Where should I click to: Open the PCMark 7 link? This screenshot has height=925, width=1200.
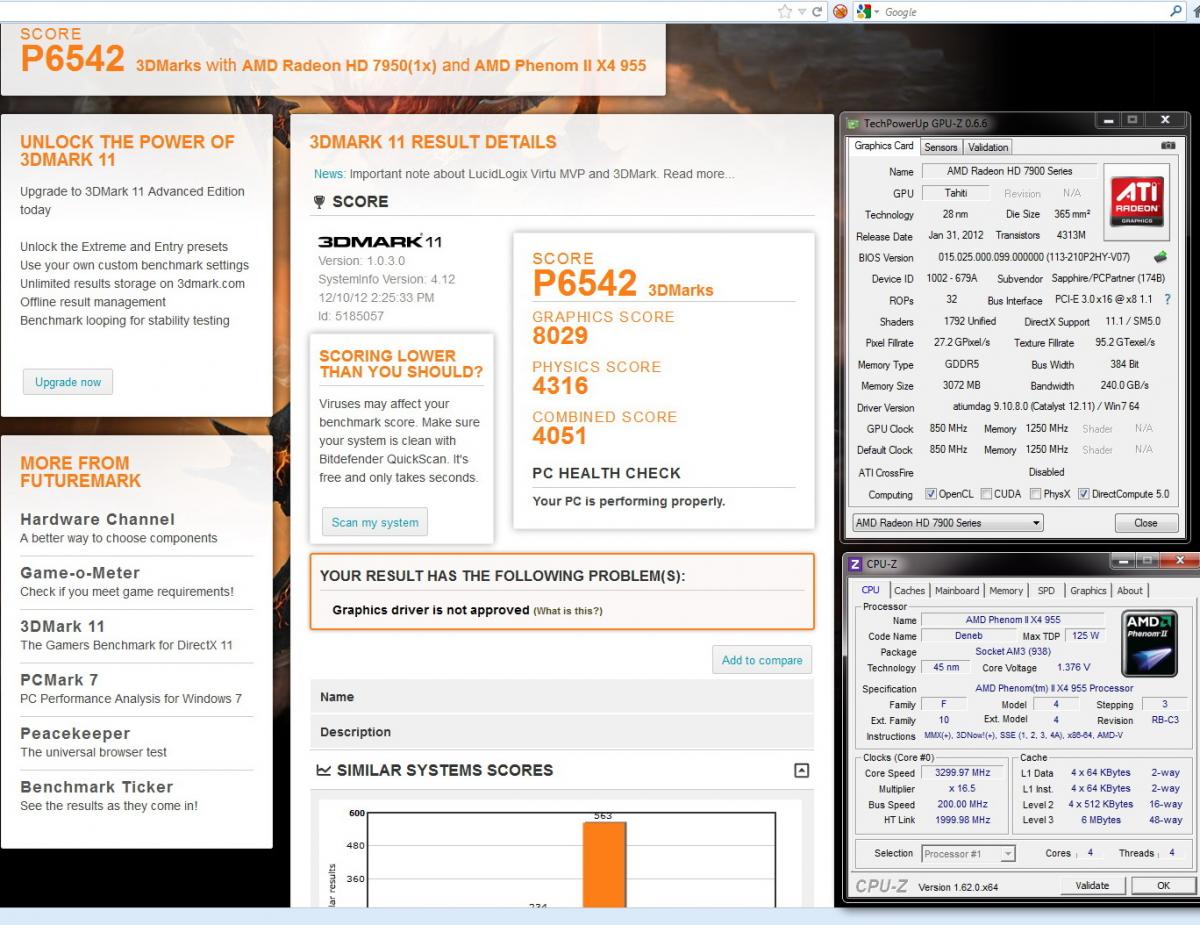(x=59, y=680)
